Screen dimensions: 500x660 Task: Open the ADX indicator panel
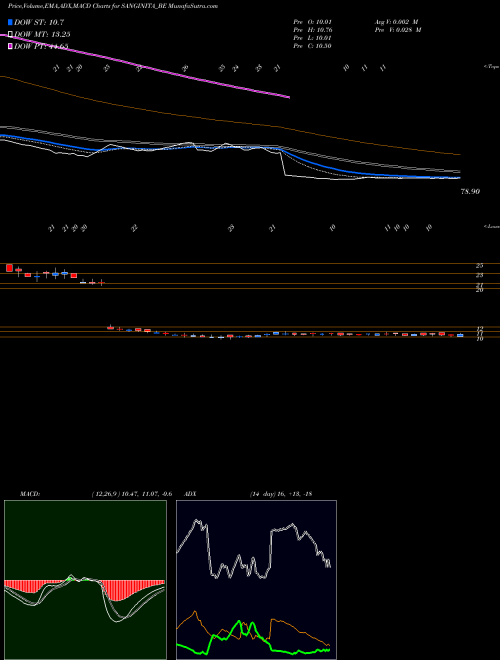(256, 580)
